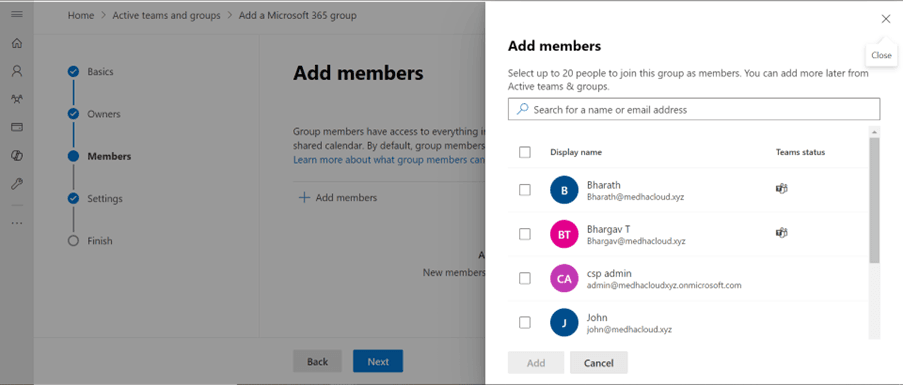Click the name Bharath in list
The image size is (903, 385).
[x=604, y=185]
